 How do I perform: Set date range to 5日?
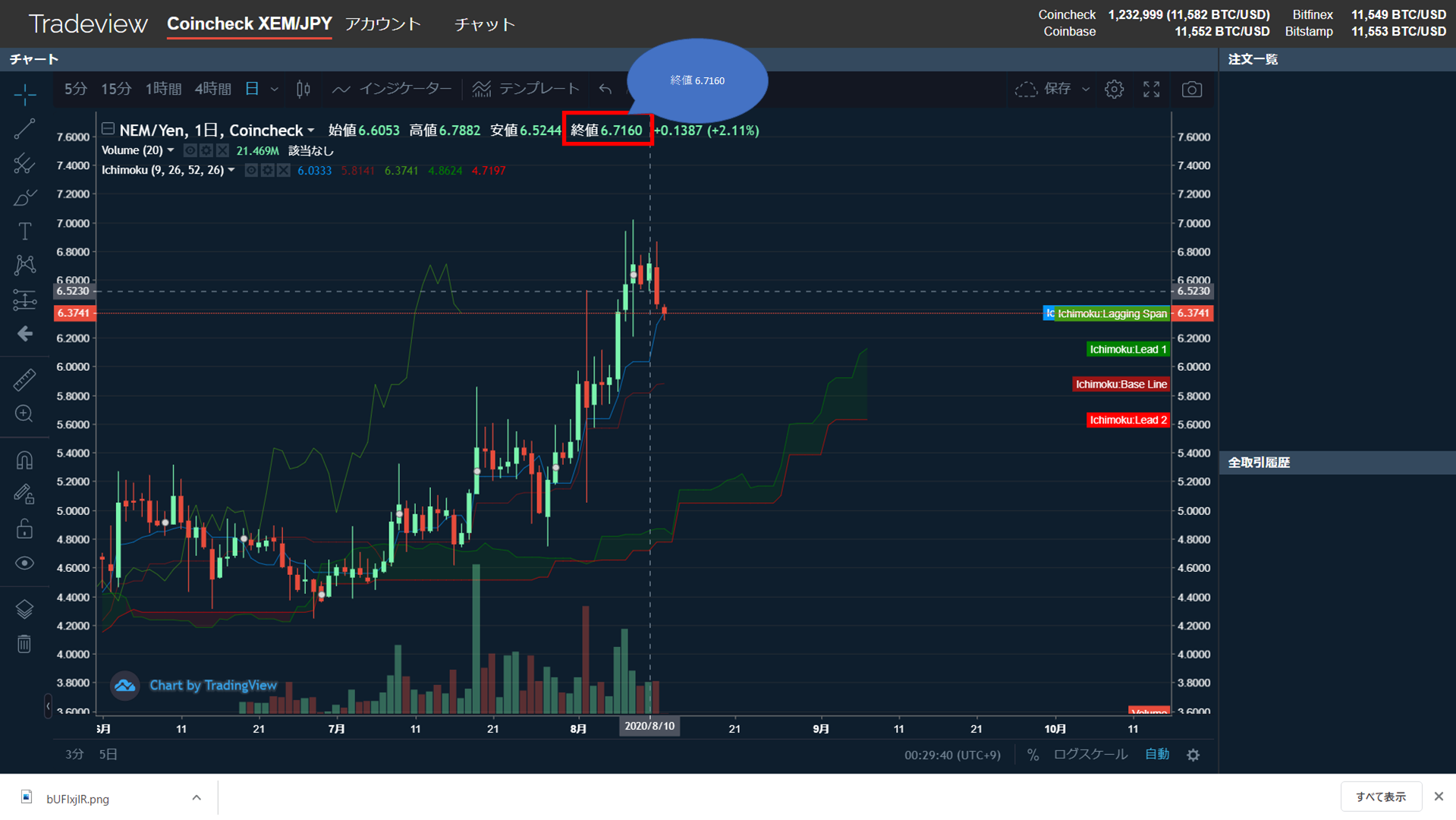coord(108,755)
